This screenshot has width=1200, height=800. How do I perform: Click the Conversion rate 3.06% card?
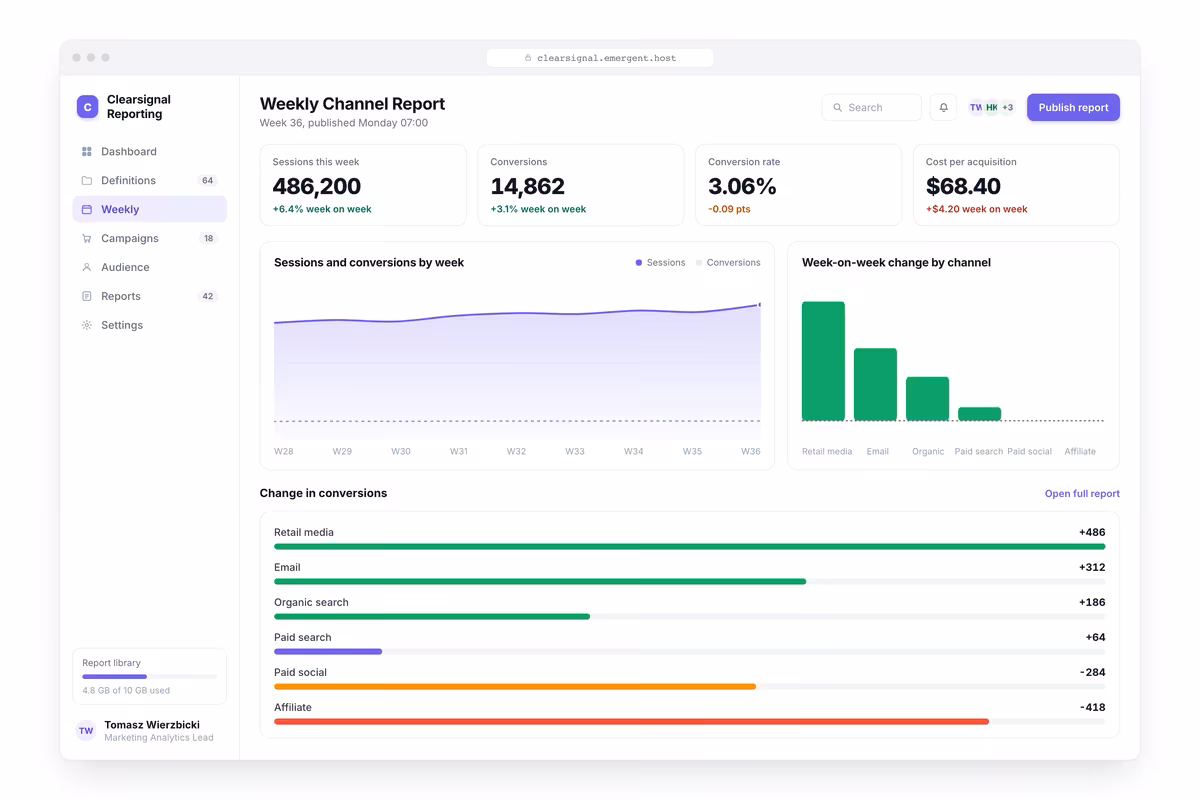[799, 185]
